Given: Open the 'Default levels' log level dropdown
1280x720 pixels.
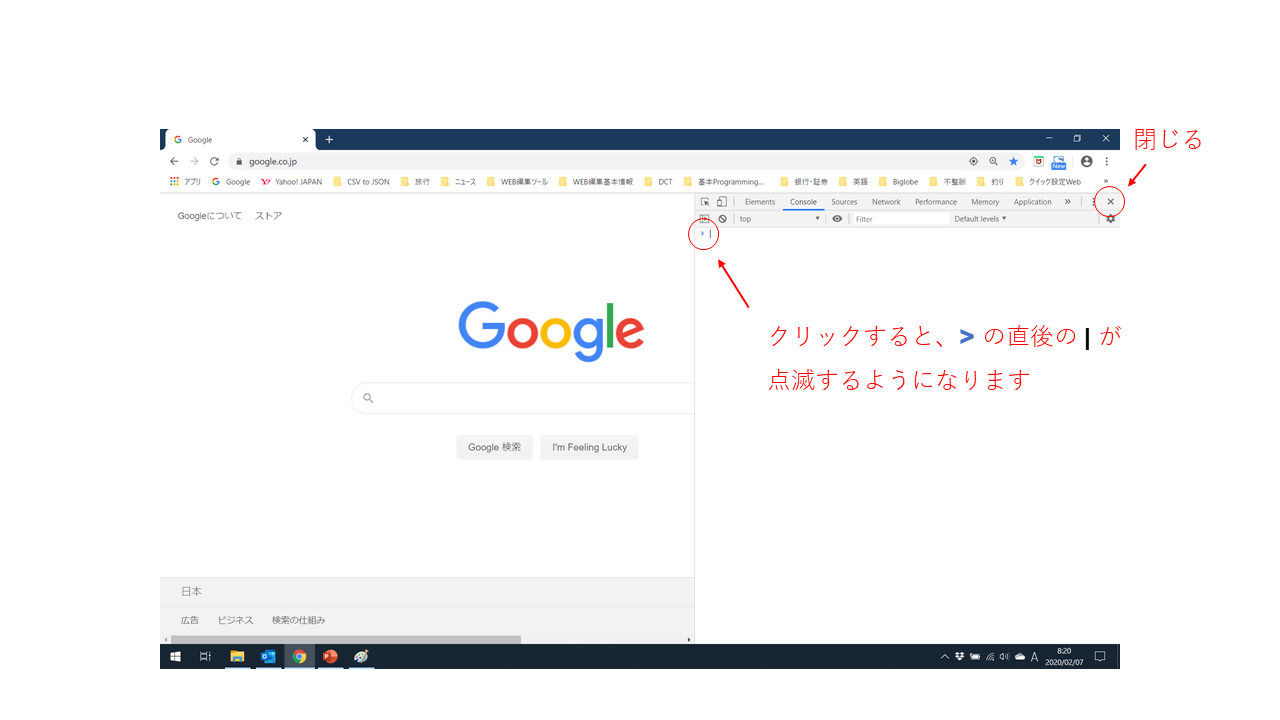Looking at the screenshot, I should click(980, 219).
